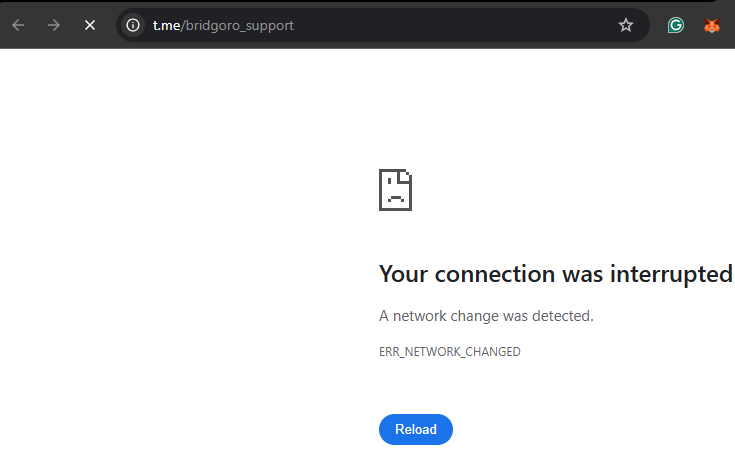Select the ERR_NETWORK_CHANGED error code
This screenshot has width=735, height=464.
click(x=450, y=352)
